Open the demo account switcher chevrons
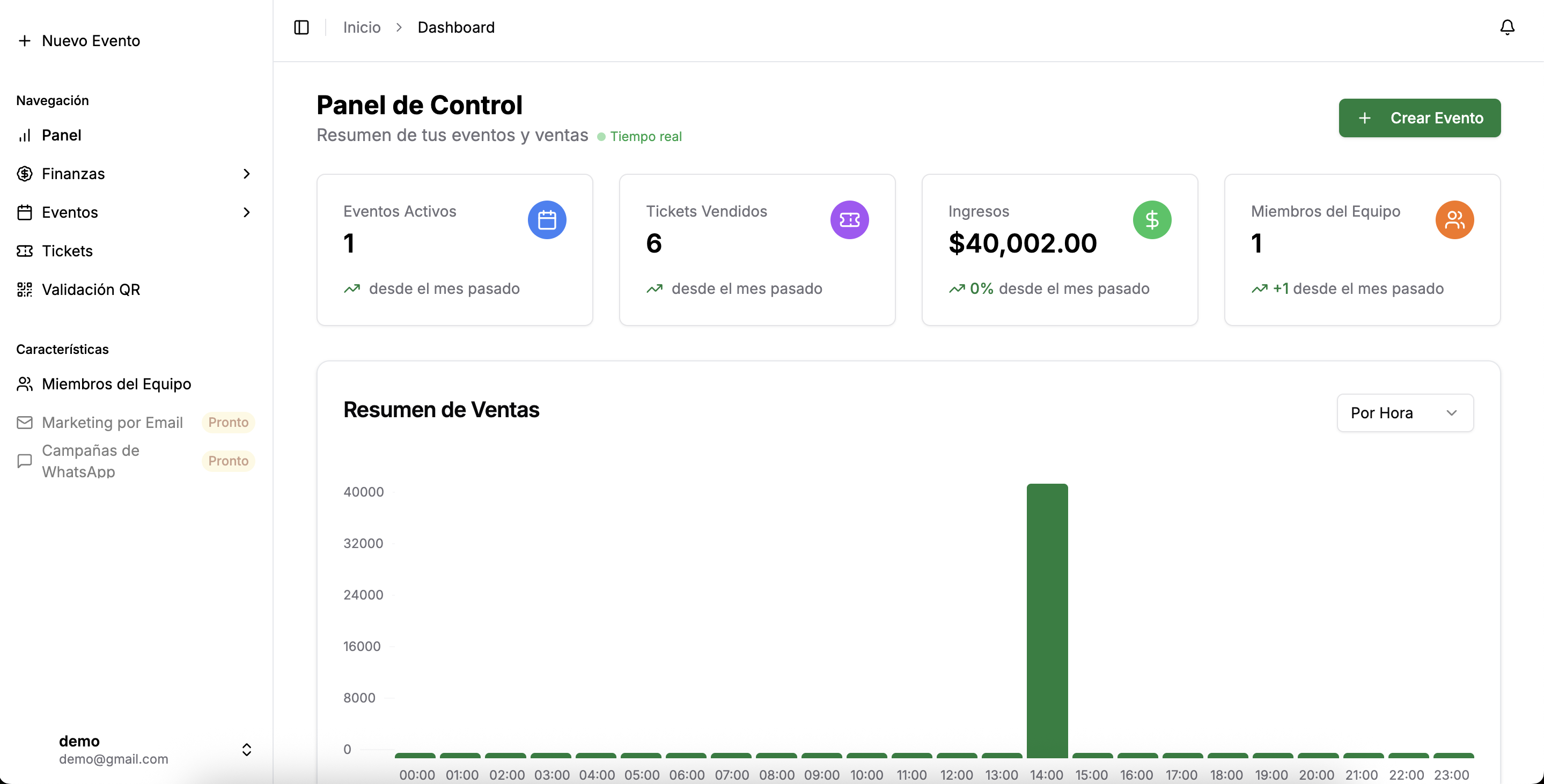 point(246,750)
